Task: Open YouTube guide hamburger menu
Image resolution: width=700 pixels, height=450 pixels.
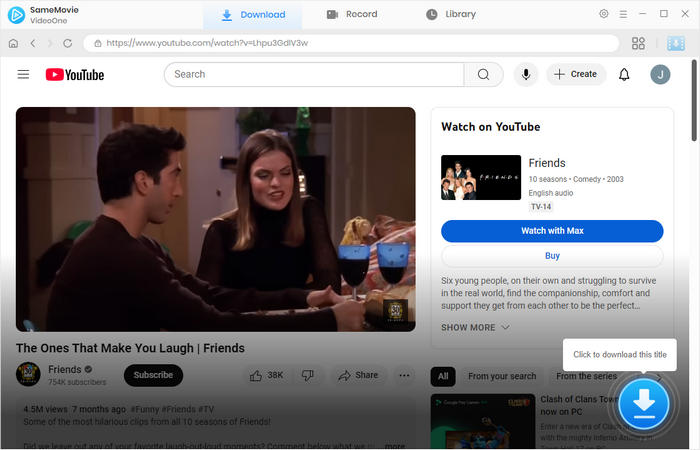Action: click(x=23, y=75)
